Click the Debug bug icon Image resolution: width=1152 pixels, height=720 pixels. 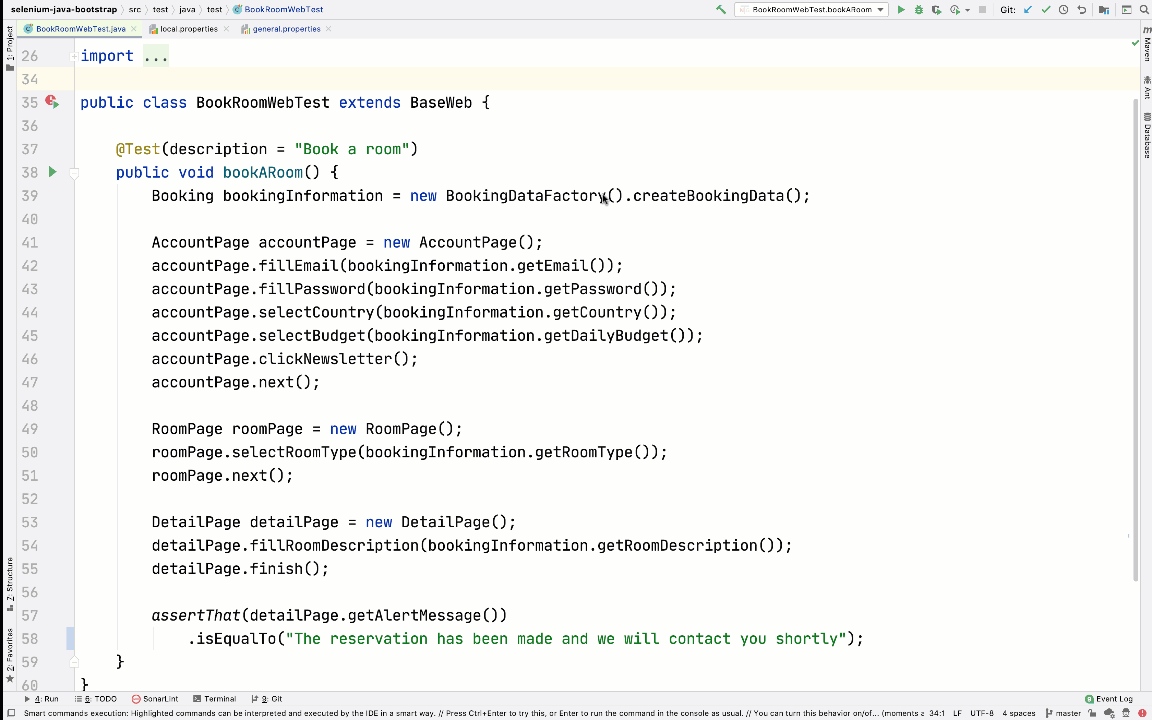[918, 10]
